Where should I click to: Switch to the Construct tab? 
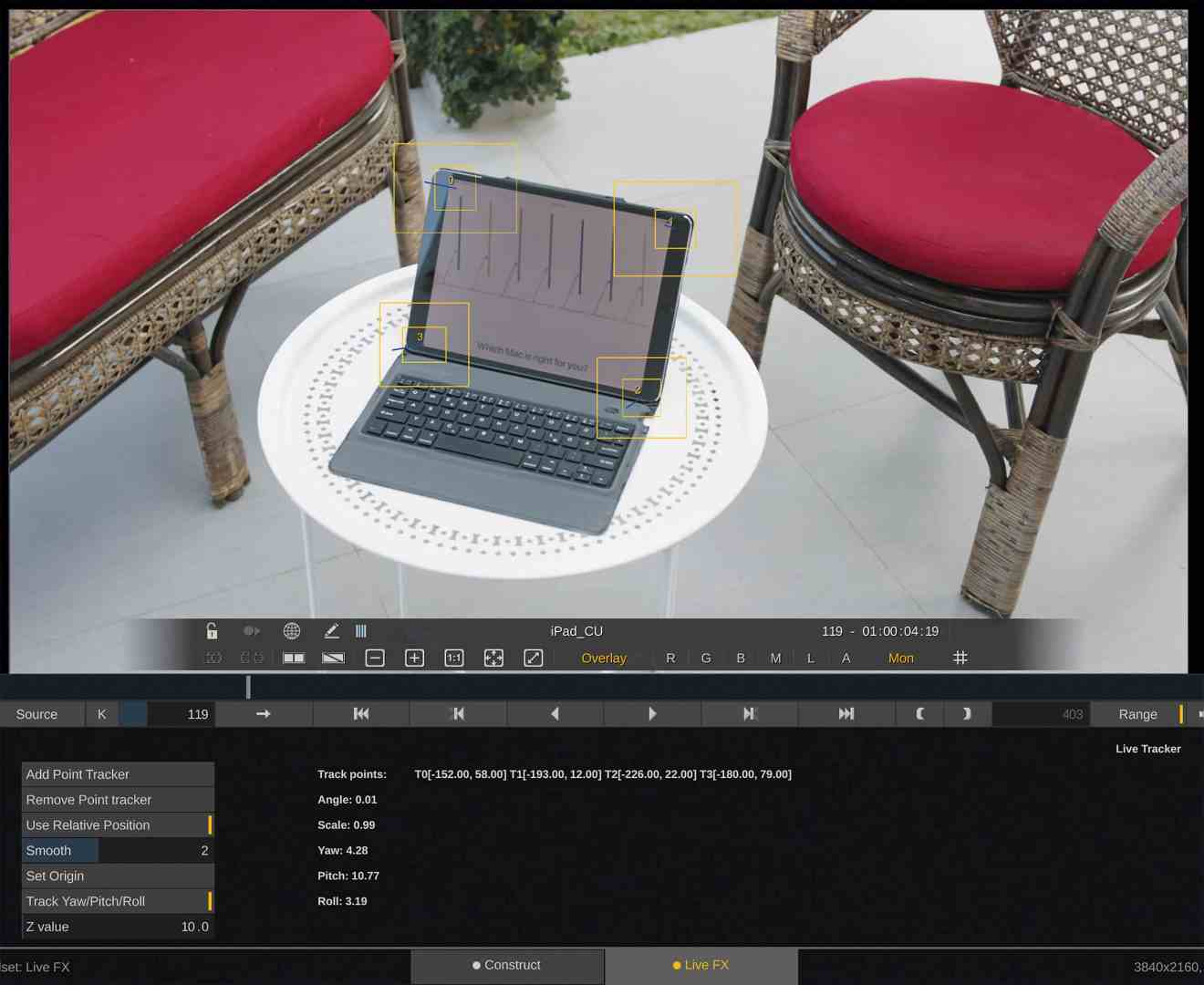pyautogui.click(x=506, y=965)
